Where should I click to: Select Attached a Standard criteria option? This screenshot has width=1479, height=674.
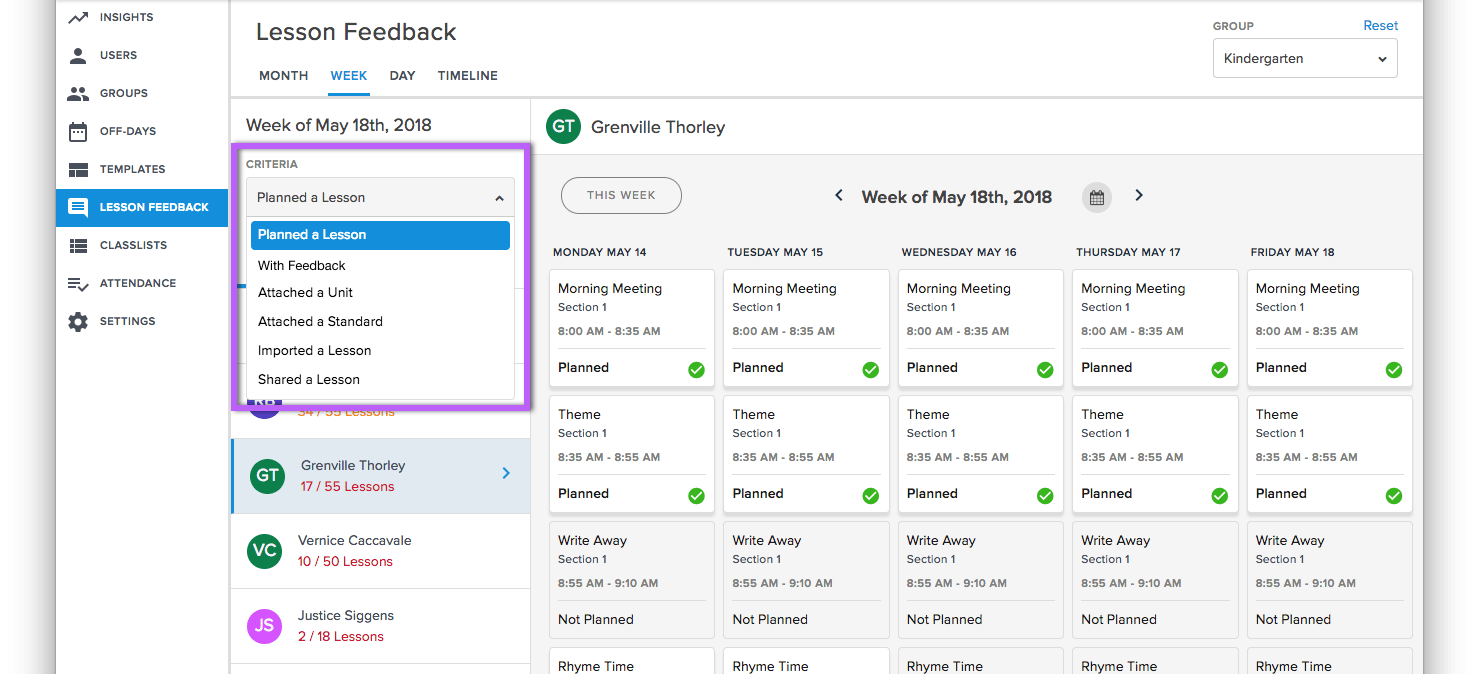pyautogui.click(x=380, y=322)
